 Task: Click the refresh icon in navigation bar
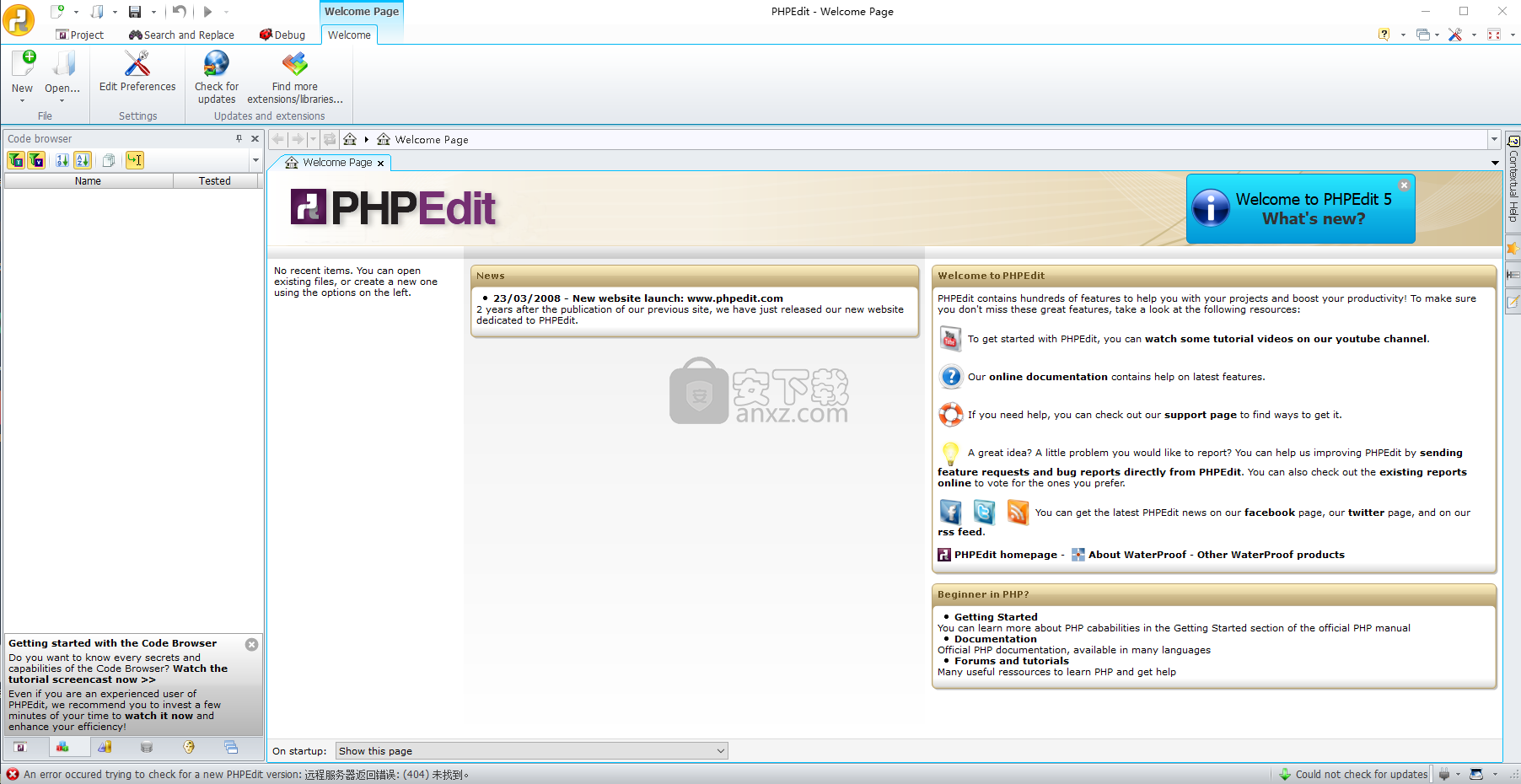330,139
